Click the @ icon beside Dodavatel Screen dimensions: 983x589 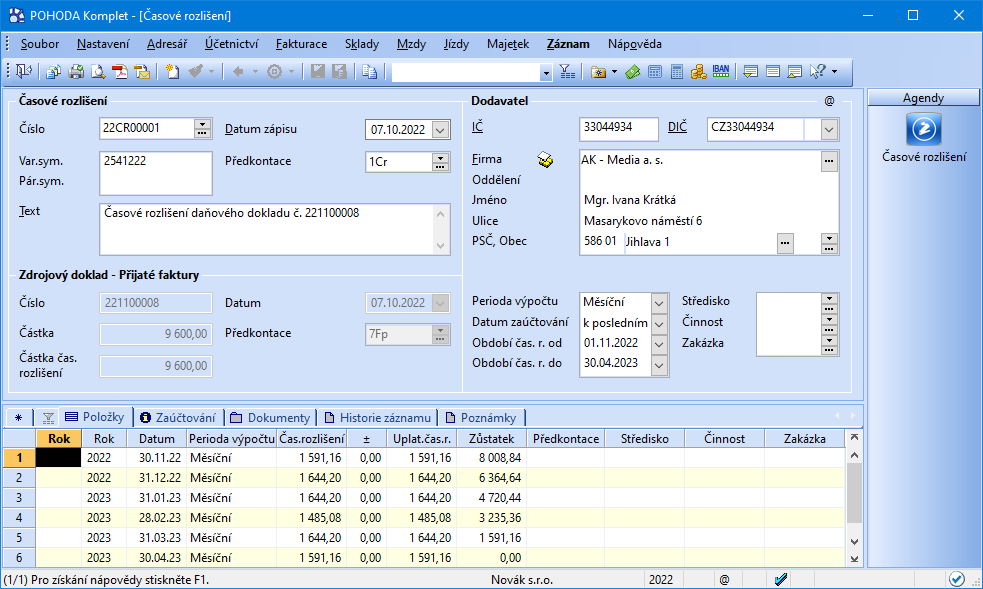point(829,101)
